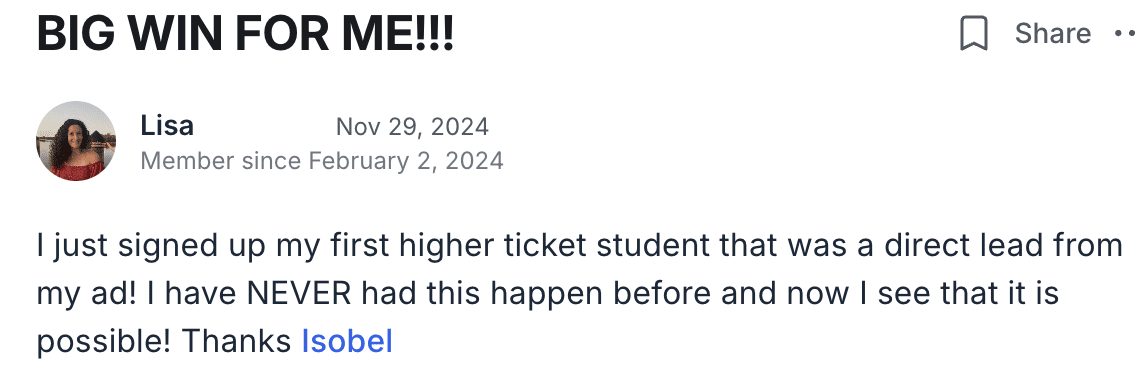Viewport: 1138px width, 374px height.
Task: Click the BIG WIN FOR ME!!! title
Action: tap(245, 34)
